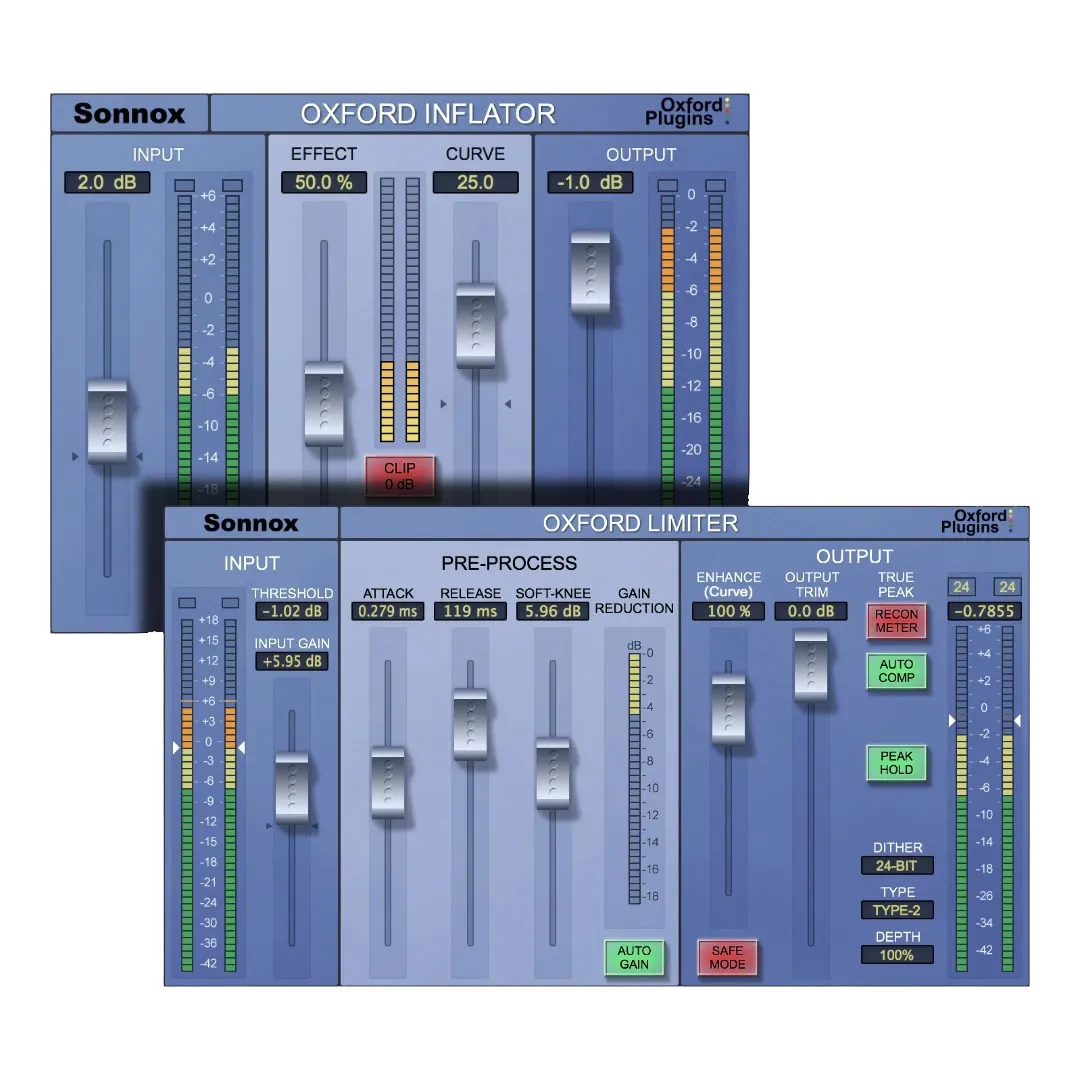This screenshot has width=1080, height=1080.
Task: Click the INPUT GAIN value +5.95 dB
Action: [x=292, y=661]
